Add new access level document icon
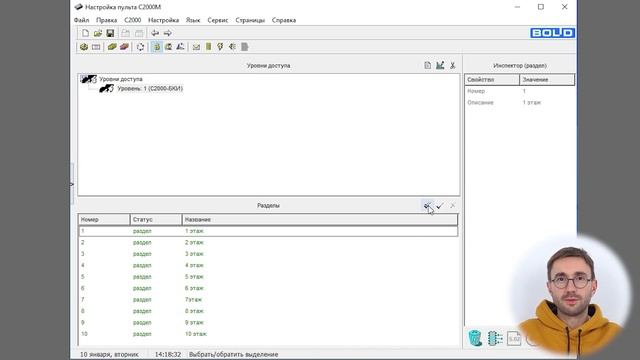 click(427, 65)
